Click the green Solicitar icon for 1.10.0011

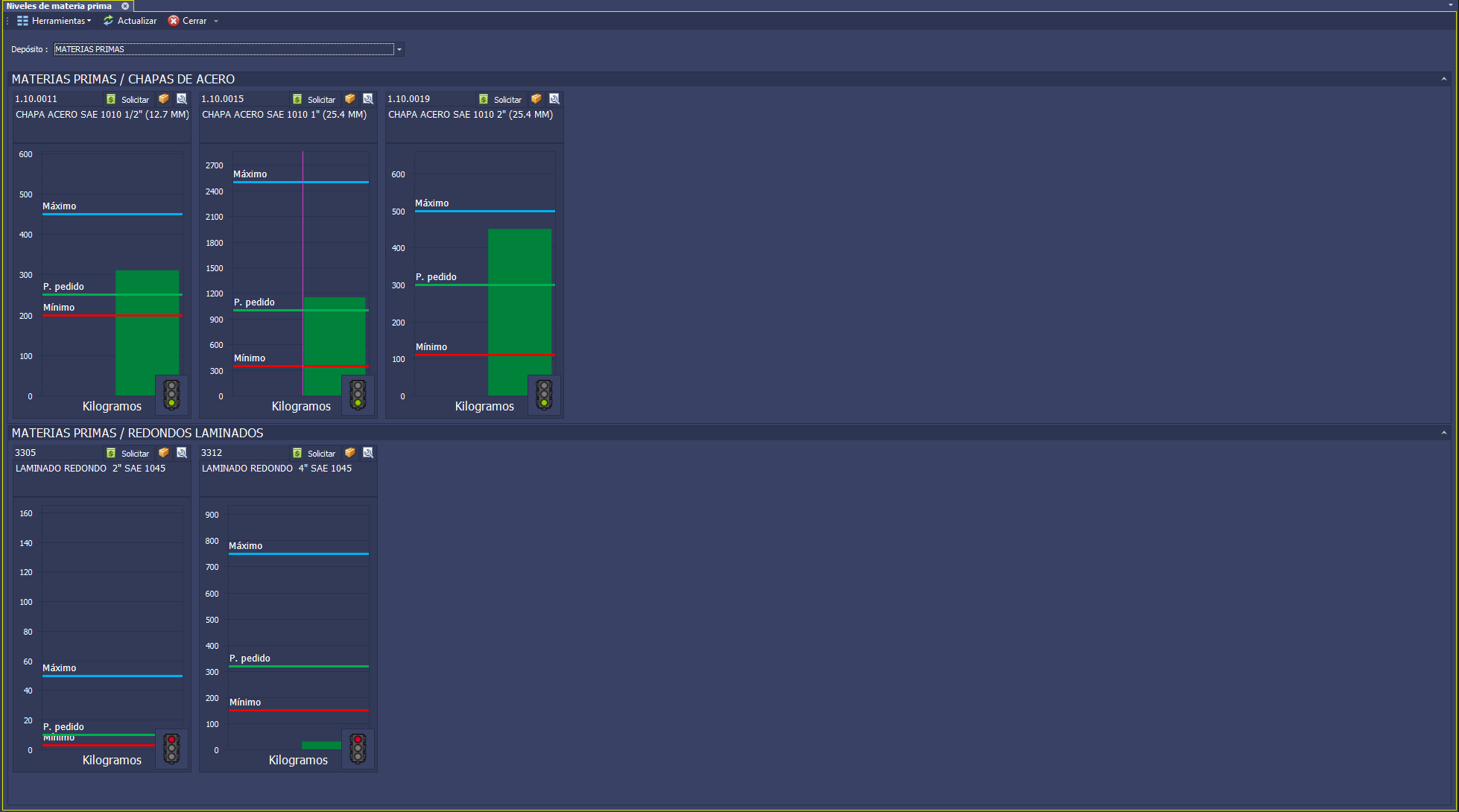tap(111, 99)
